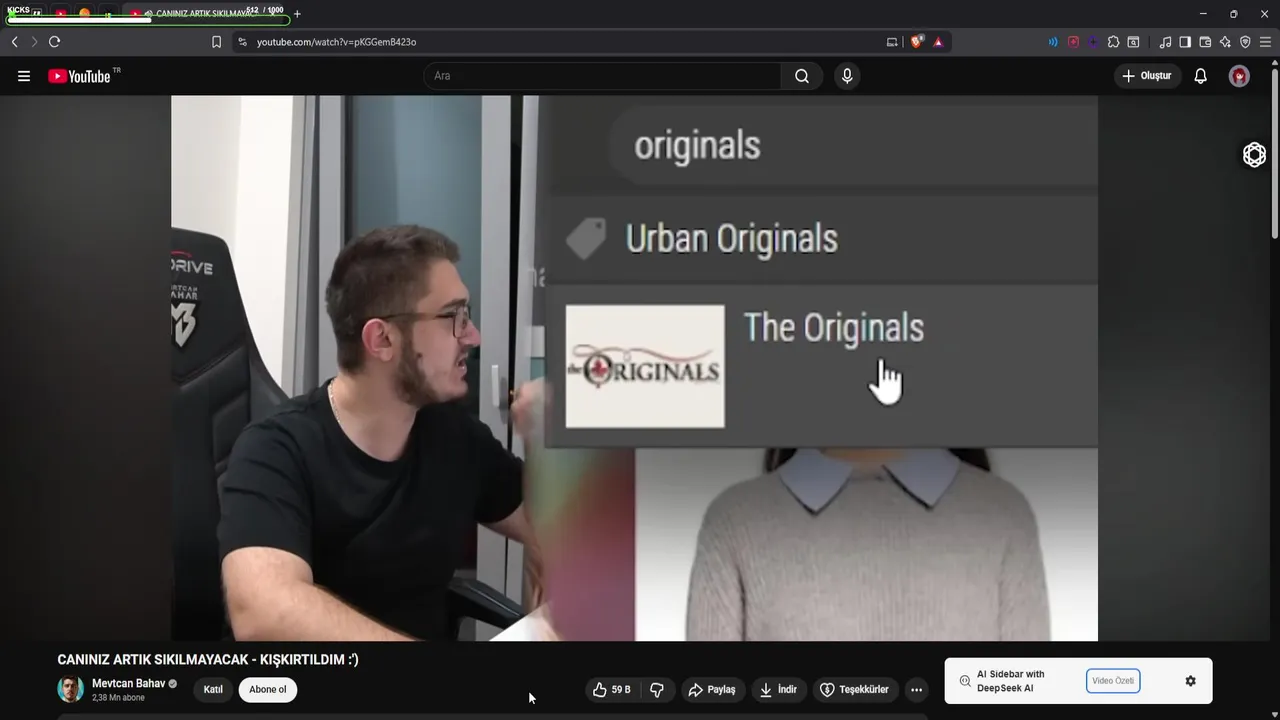
Task: Dislike the video with thumbs down
Action: click(x=657, y=690)
